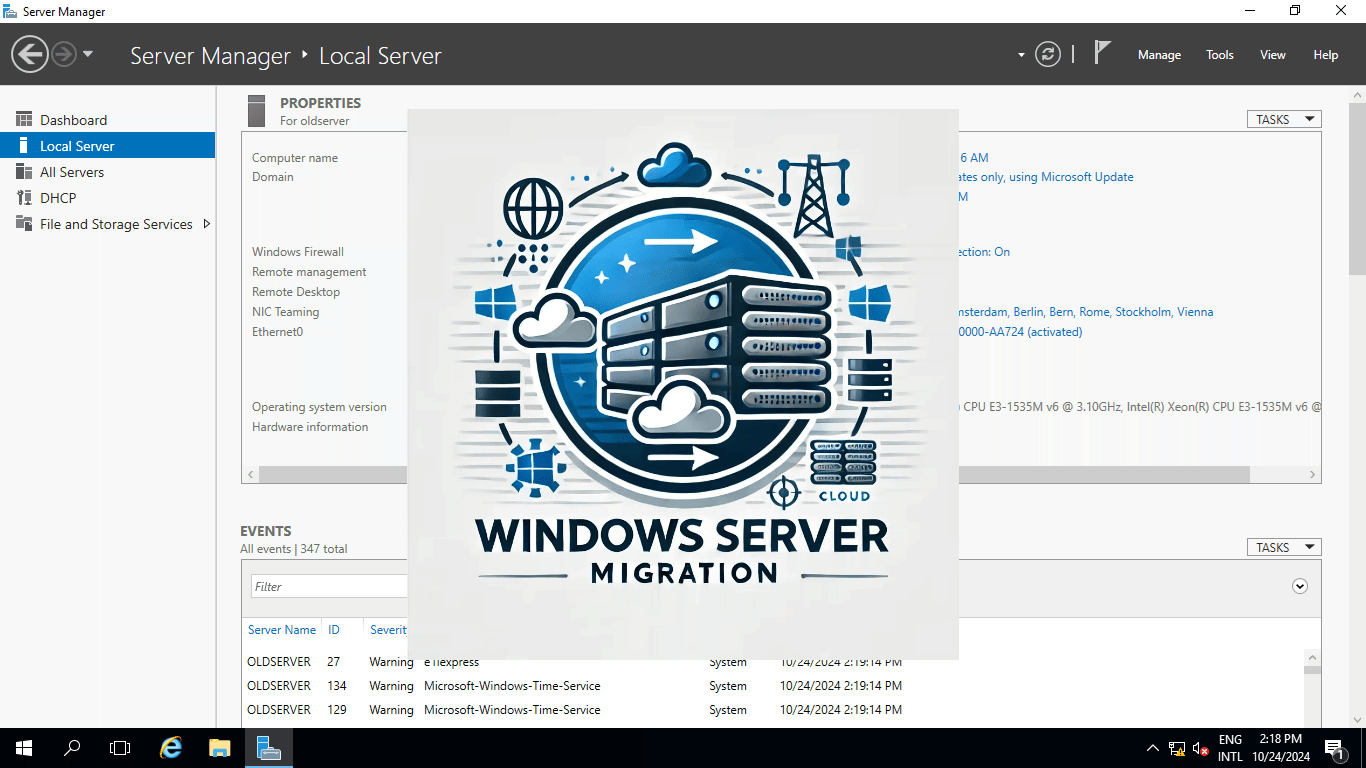Open Properties TASKS dropdown
The image size is (1366, 768).
1284,119
